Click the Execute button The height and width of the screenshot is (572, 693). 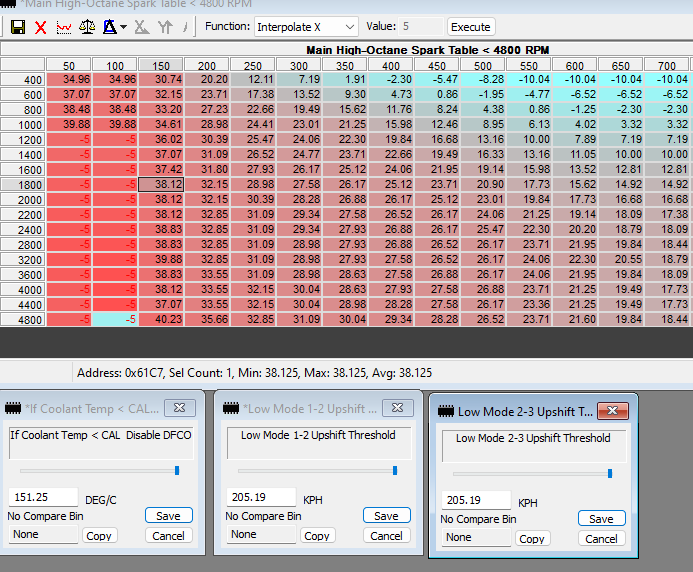tap(471, 27)
